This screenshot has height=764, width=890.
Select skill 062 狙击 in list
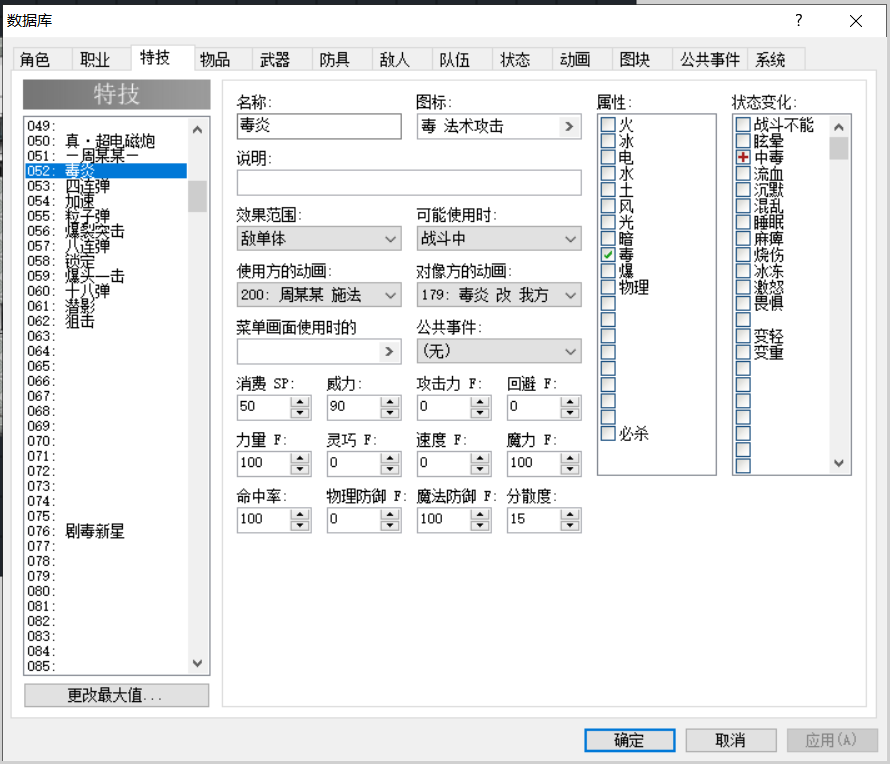point(106,321)
